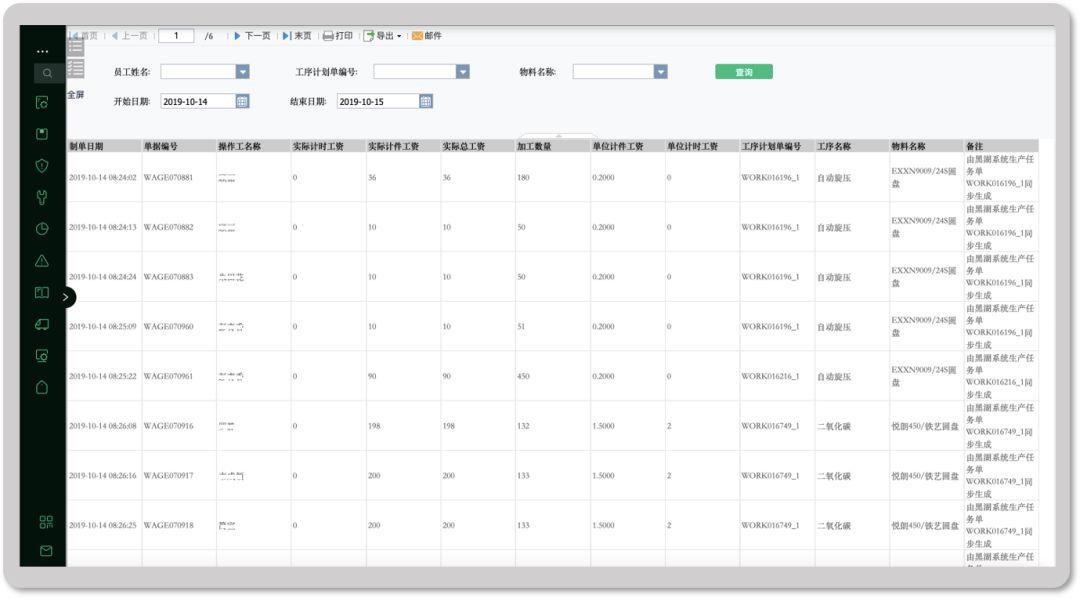Viewport: 1080px width, 598px height.
Task: Open the 结束日期 calendar picker
Action: (x=426, y=101)
